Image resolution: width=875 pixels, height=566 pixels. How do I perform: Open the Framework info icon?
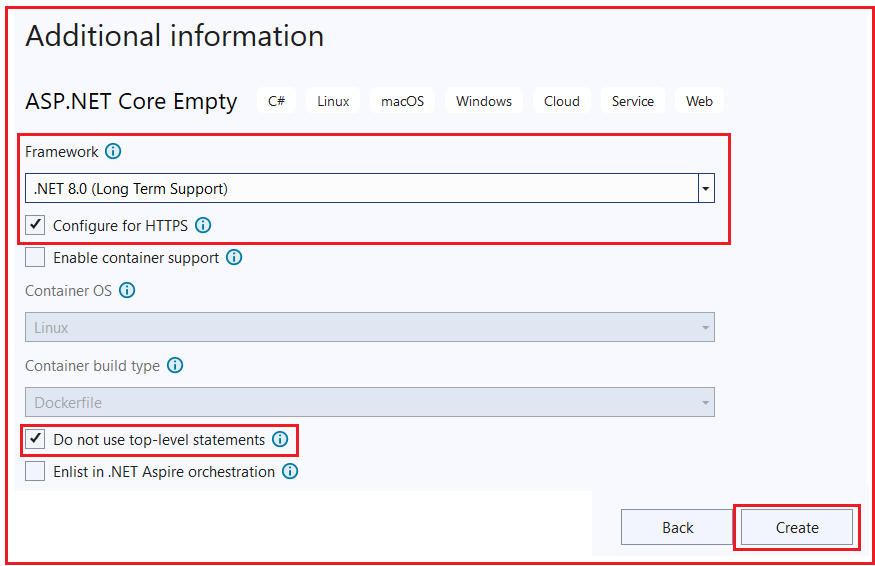click(x=113, y=151)
